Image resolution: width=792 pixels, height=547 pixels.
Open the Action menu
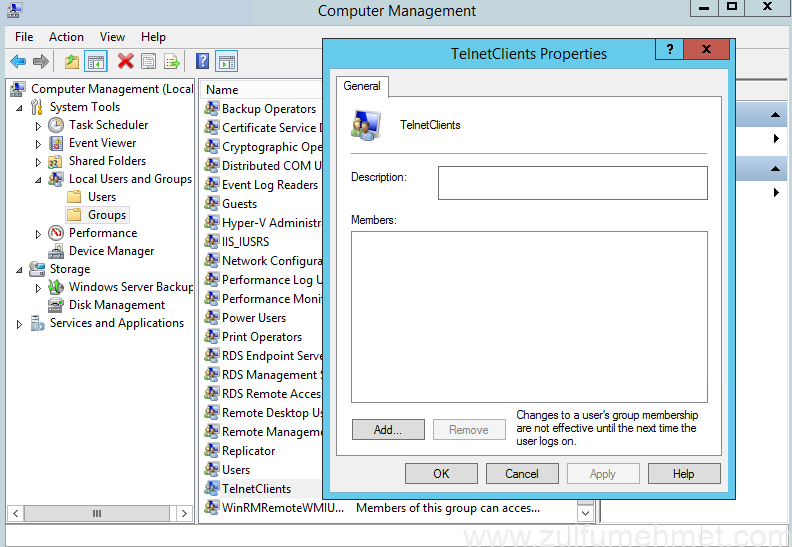click(66, 37)
